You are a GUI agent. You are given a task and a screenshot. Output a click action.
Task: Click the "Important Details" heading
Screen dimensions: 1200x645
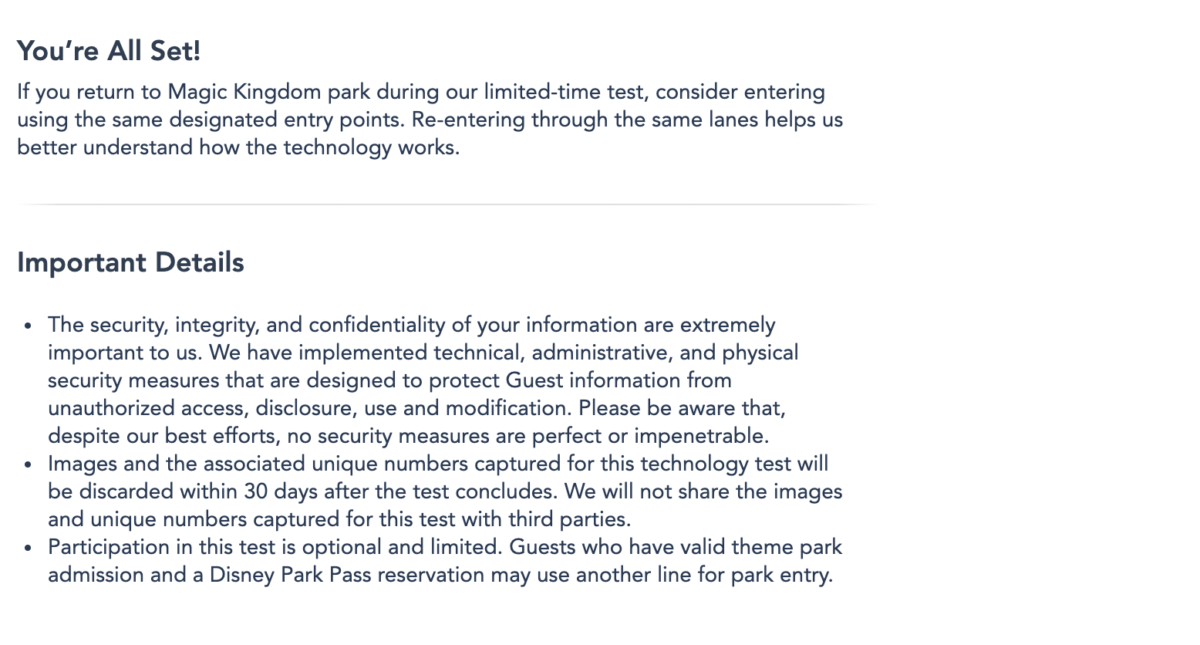click(x=130, y=263)
